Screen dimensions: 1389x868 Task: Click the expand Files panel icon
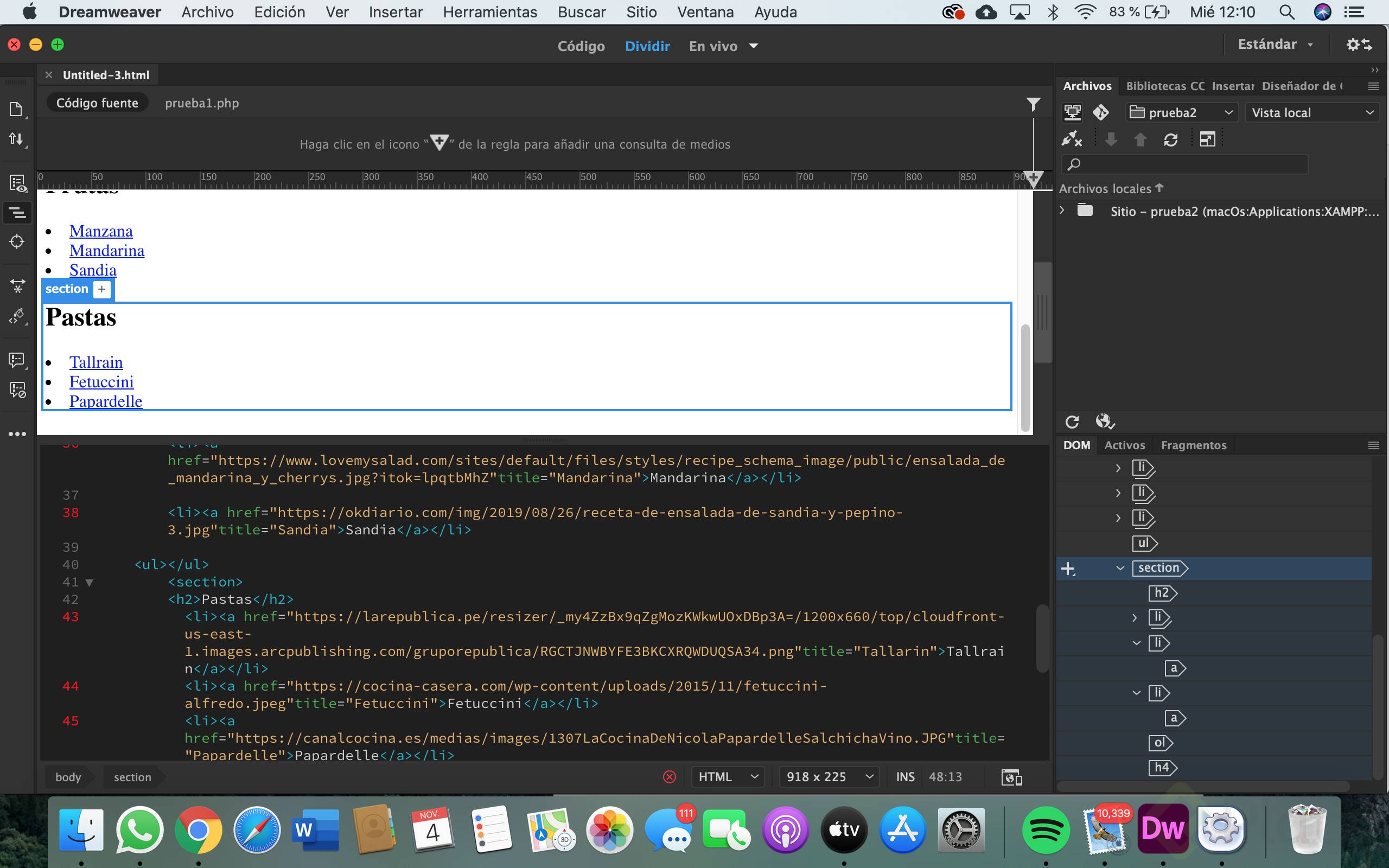[x=1207, y=139]
